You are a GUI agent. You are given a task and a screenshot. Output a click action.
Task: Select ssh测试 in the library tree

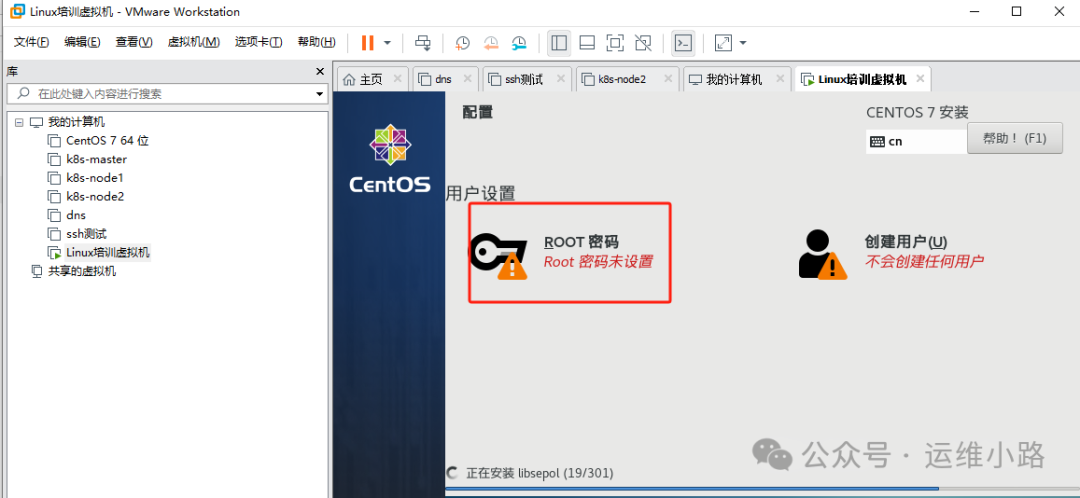pyautogui.click(x=86, y=234)
